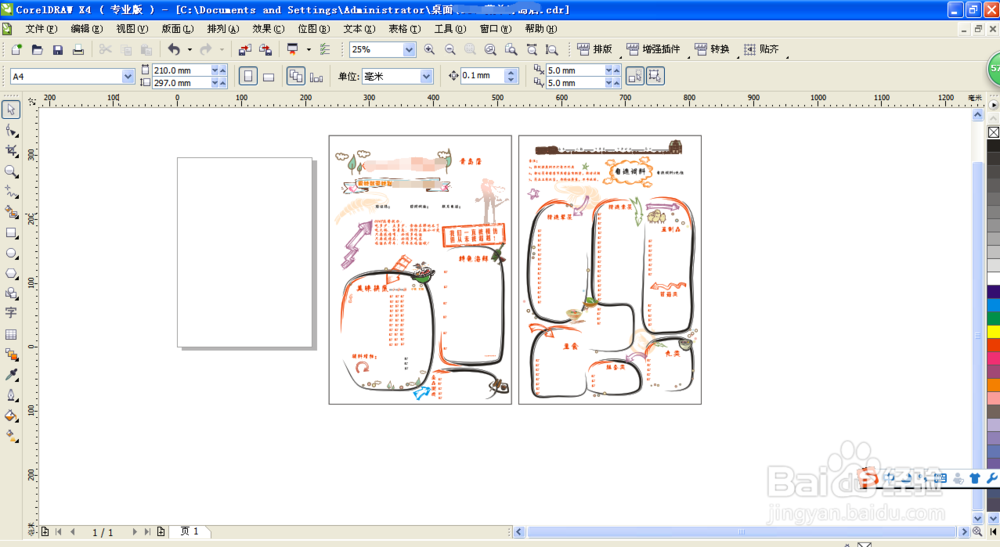This screenshot has width=1000, height=547.
Task: Select the Outline pen tool
Action: point(11,395)
